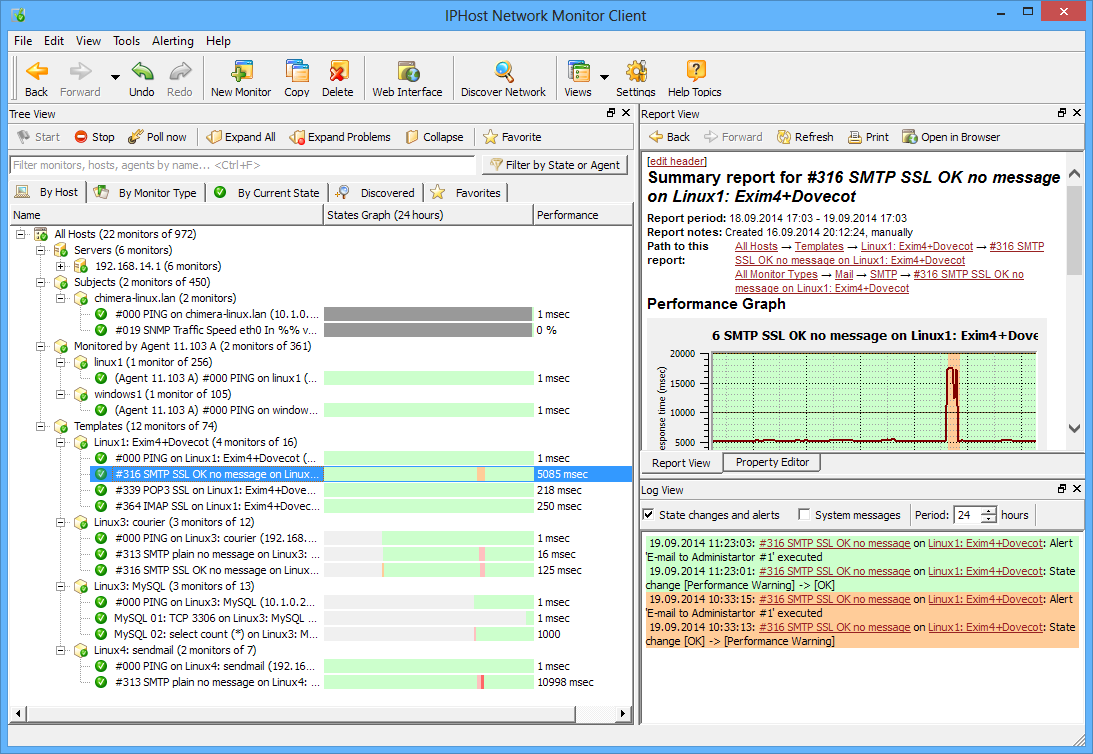This screenshot has height=754, width=1093.
Task: Click Start in Tree View toolbar
Action: tap(38, 137)
